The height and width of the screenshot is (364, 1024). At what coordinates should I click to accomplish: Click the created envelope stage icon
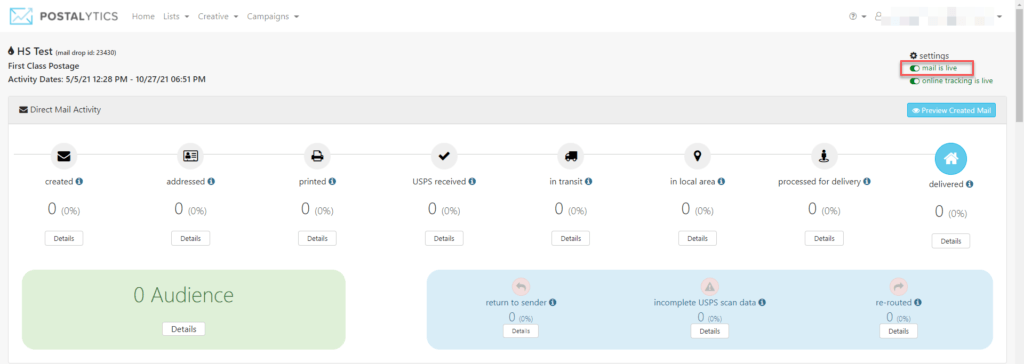point(64,156)
